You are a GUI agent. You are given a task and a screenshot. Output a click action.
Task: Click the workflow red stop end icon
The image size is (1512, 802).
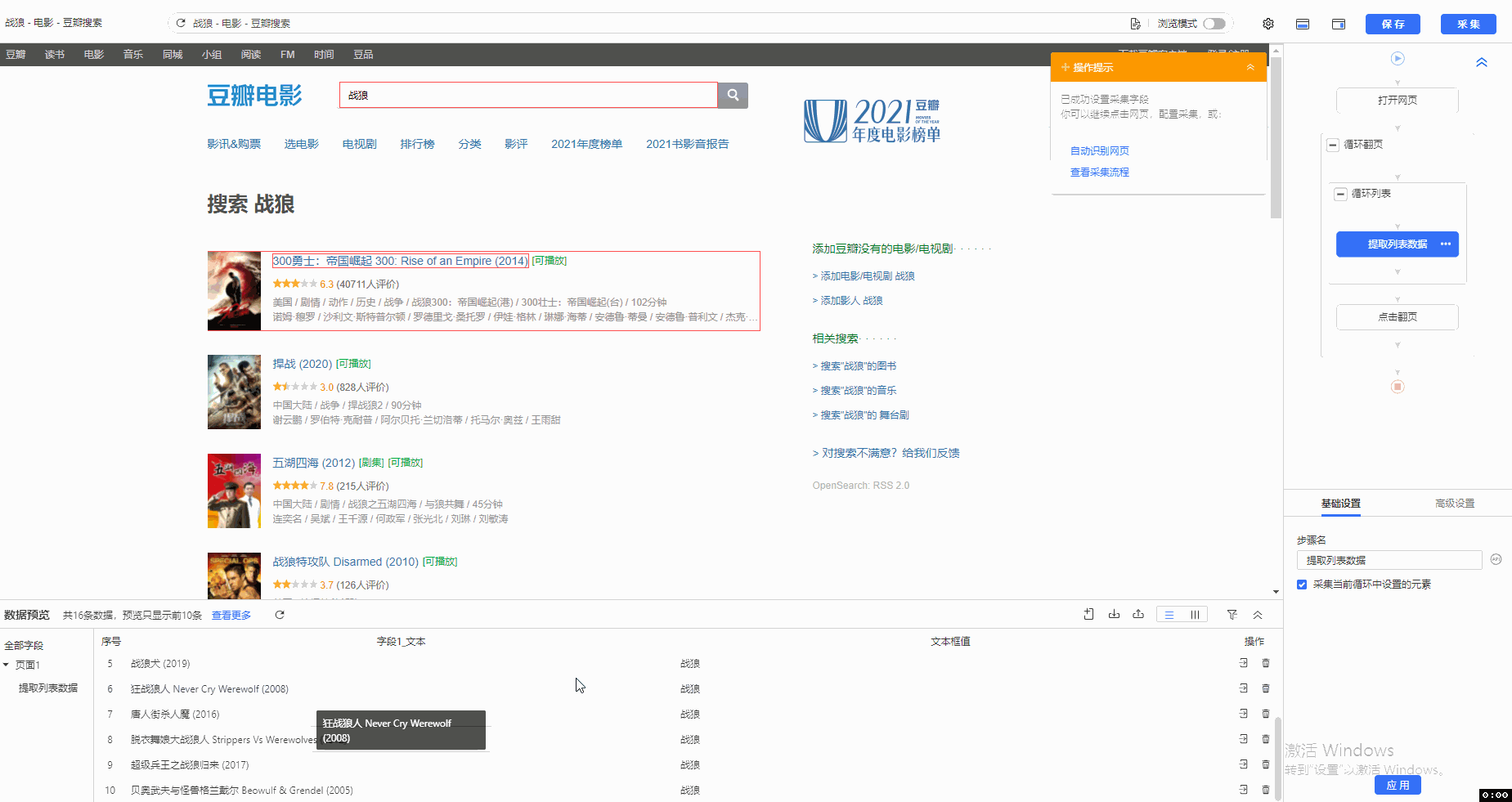click(x=1398, y=387)
